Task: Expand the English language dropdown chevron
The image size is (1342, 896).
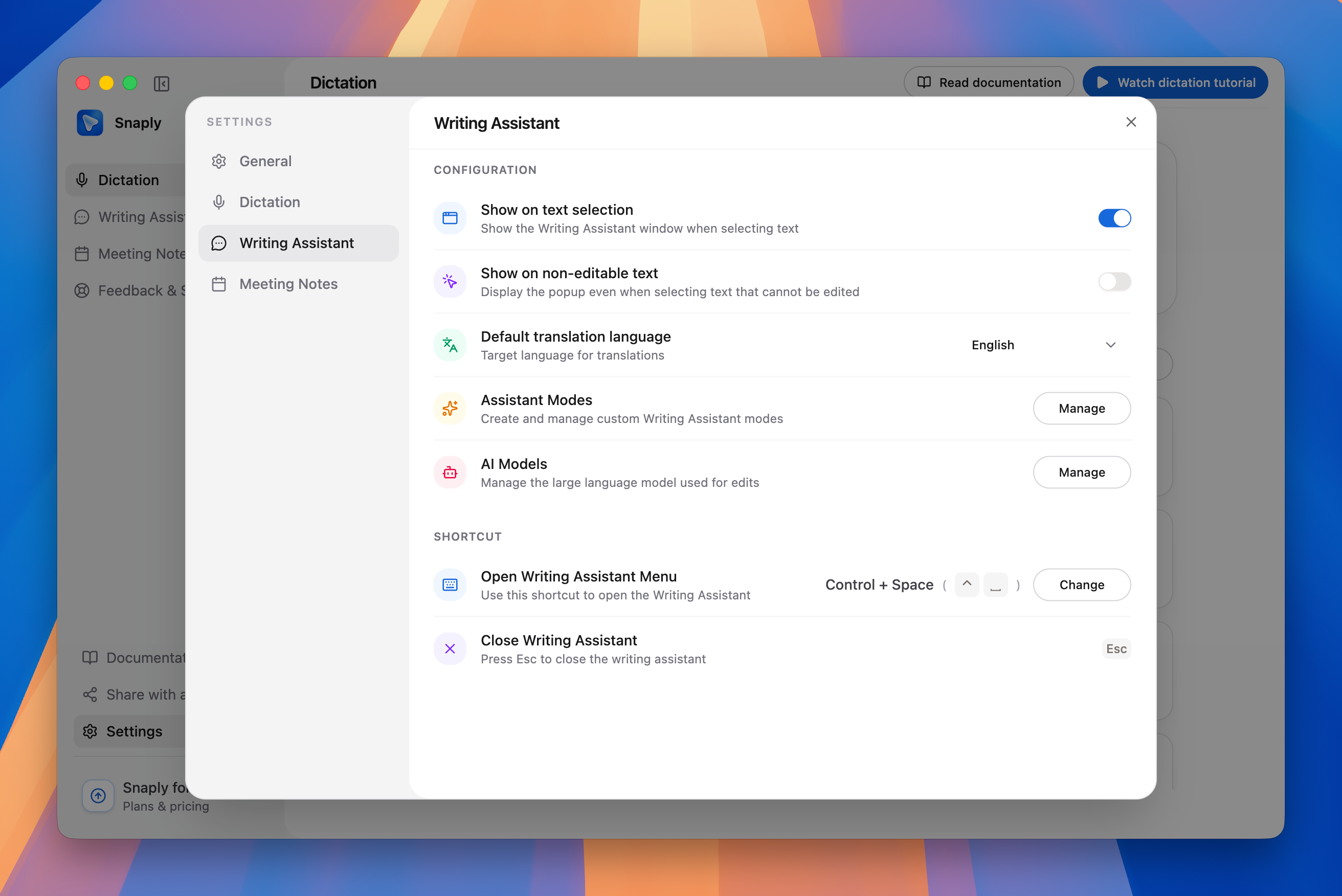Action: point(1111,345)
